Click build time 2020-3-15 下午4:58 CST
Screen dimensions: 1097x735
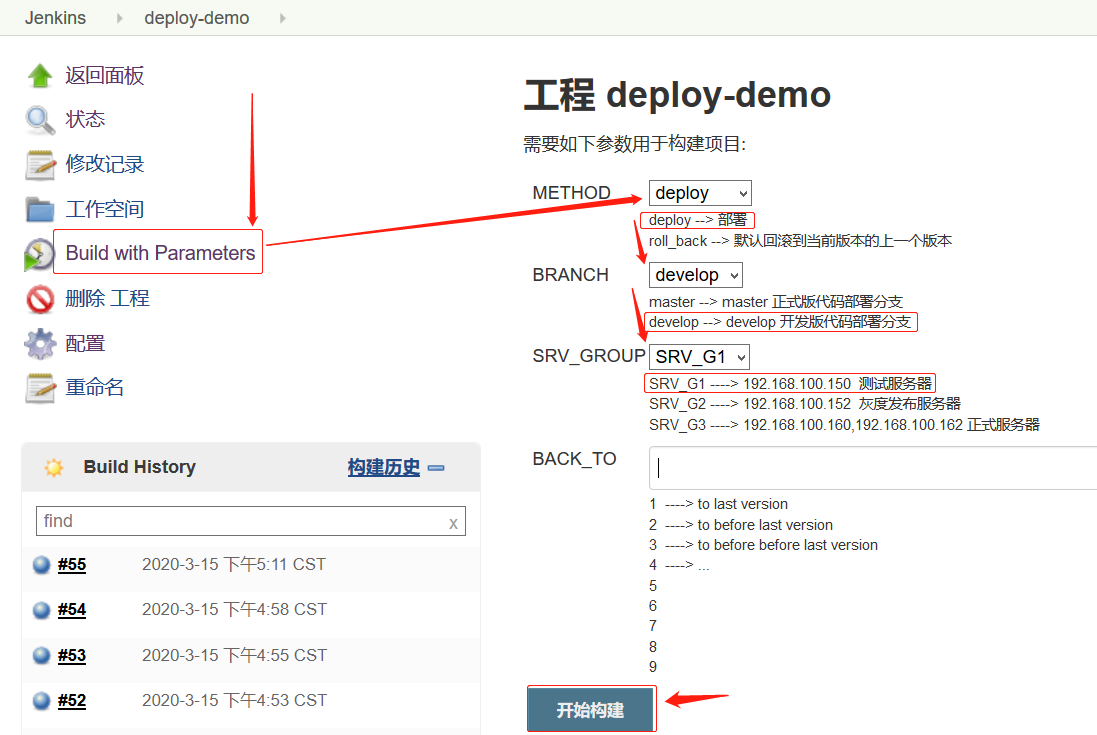(x=234, y=610)
